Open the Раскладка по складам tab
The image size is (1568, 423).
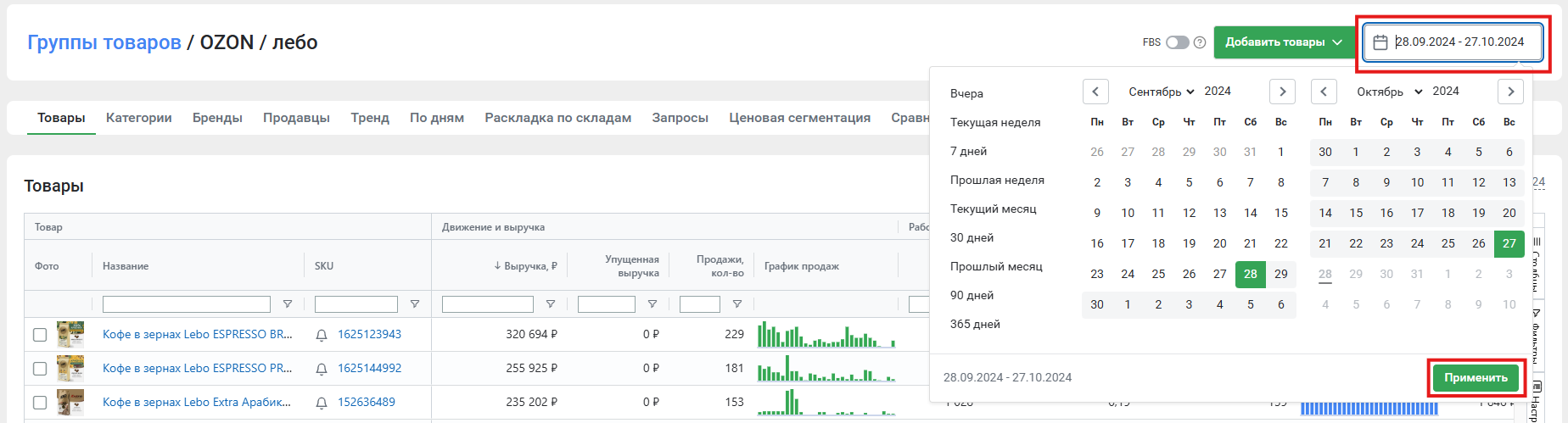coord(558,118)
